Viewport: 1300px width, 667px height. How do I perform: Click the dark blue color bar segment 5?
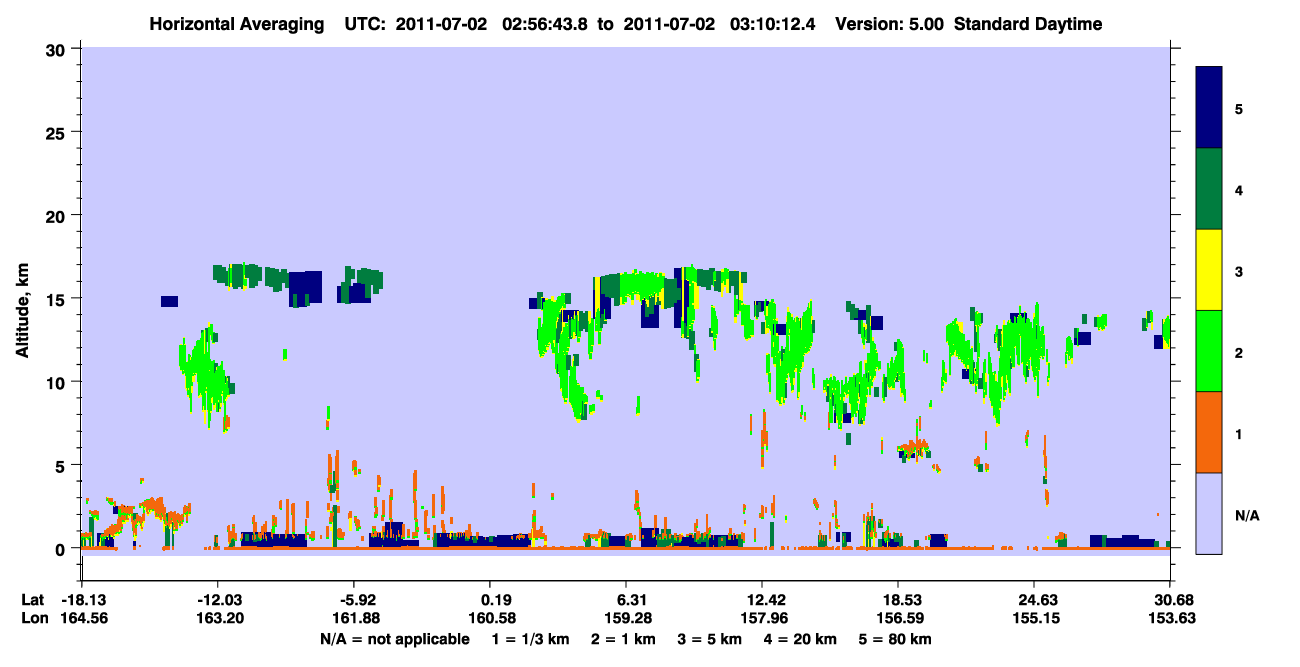coord(1209,108)
